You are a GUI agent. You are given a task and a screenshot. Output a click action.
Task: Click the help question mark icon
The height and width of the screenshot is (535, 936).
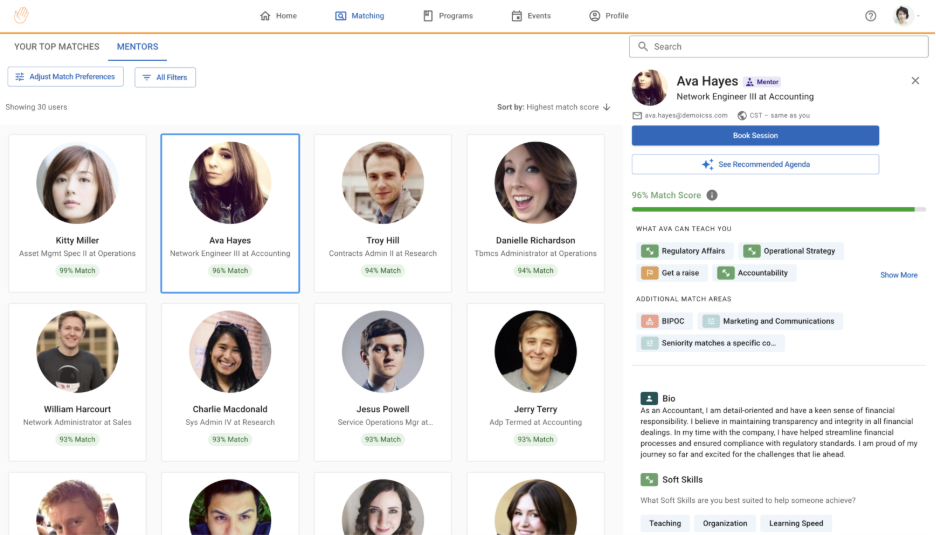point(870,16)
